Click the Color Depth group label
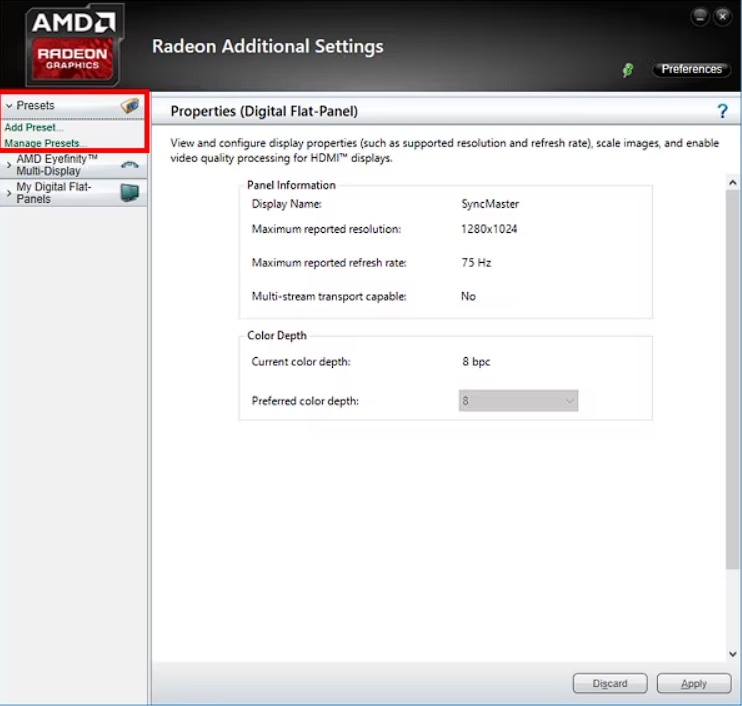The width and height of the screenshot is (742, 706). (x=277, y=335)
